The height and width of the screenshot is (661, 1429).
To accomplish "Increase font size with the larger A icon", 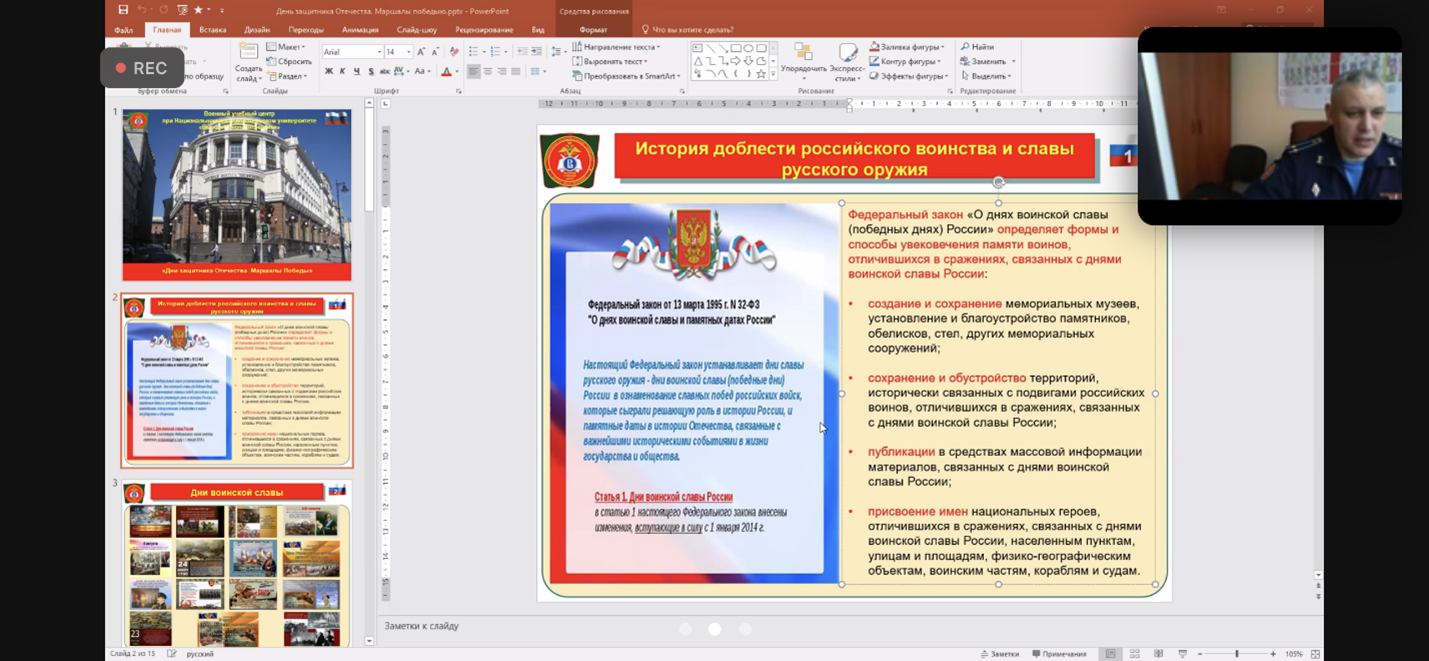I will 421,52.
